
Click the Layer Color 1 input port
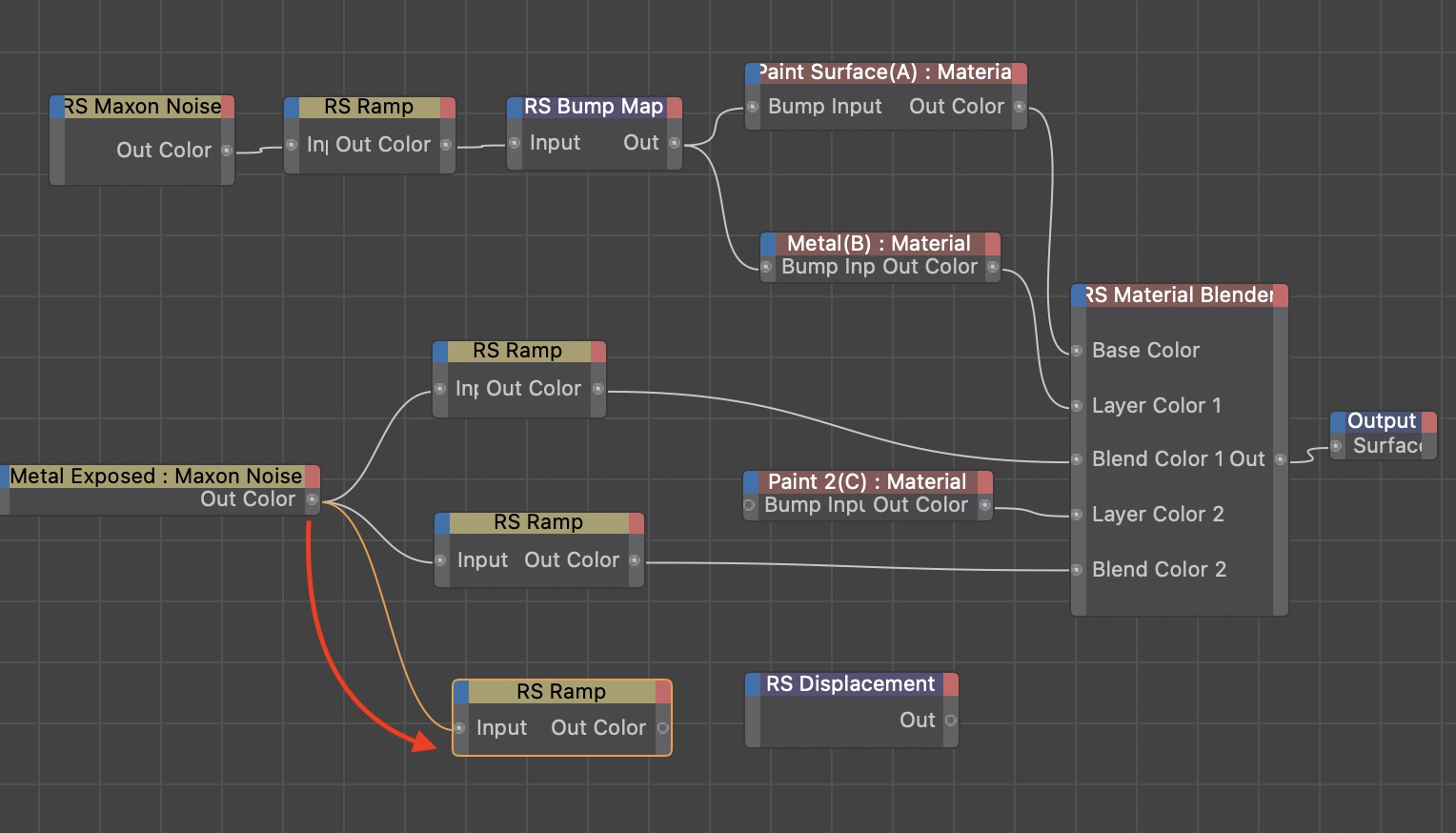pyautogui.click(x=1077, y=406)
